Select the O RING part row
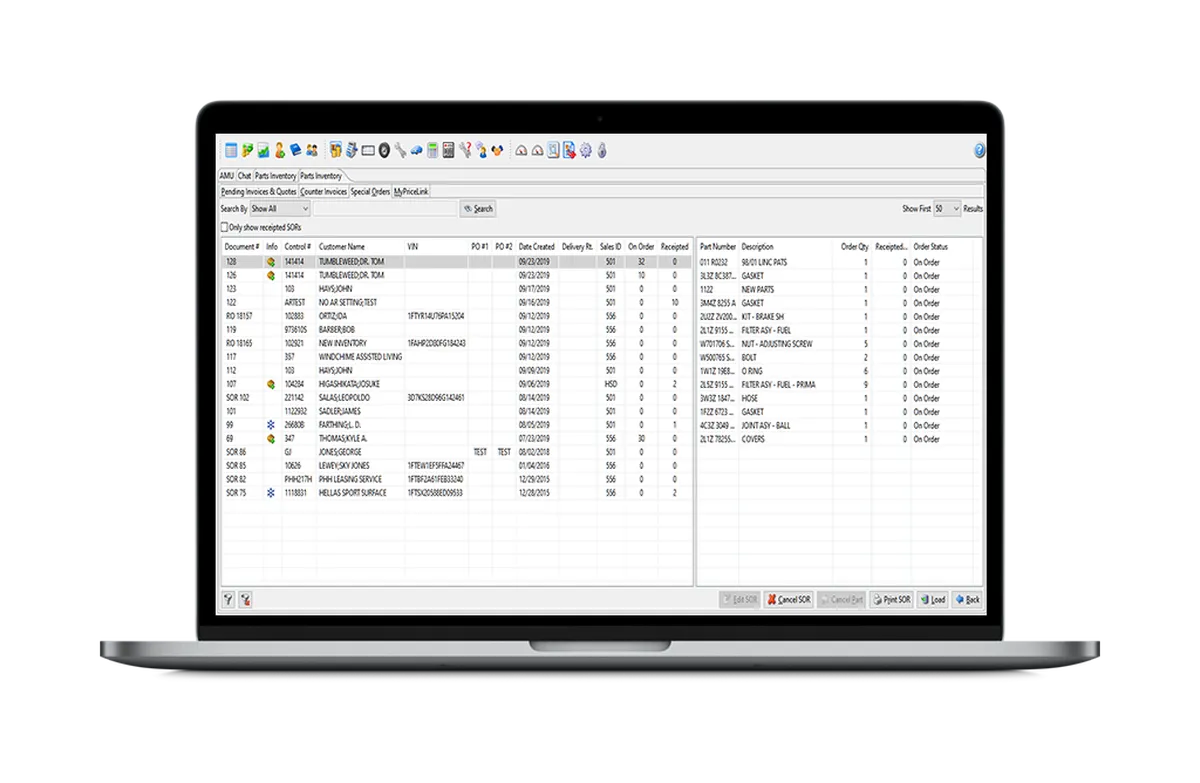Screen dimensions: 1200x783 (839, 370)
